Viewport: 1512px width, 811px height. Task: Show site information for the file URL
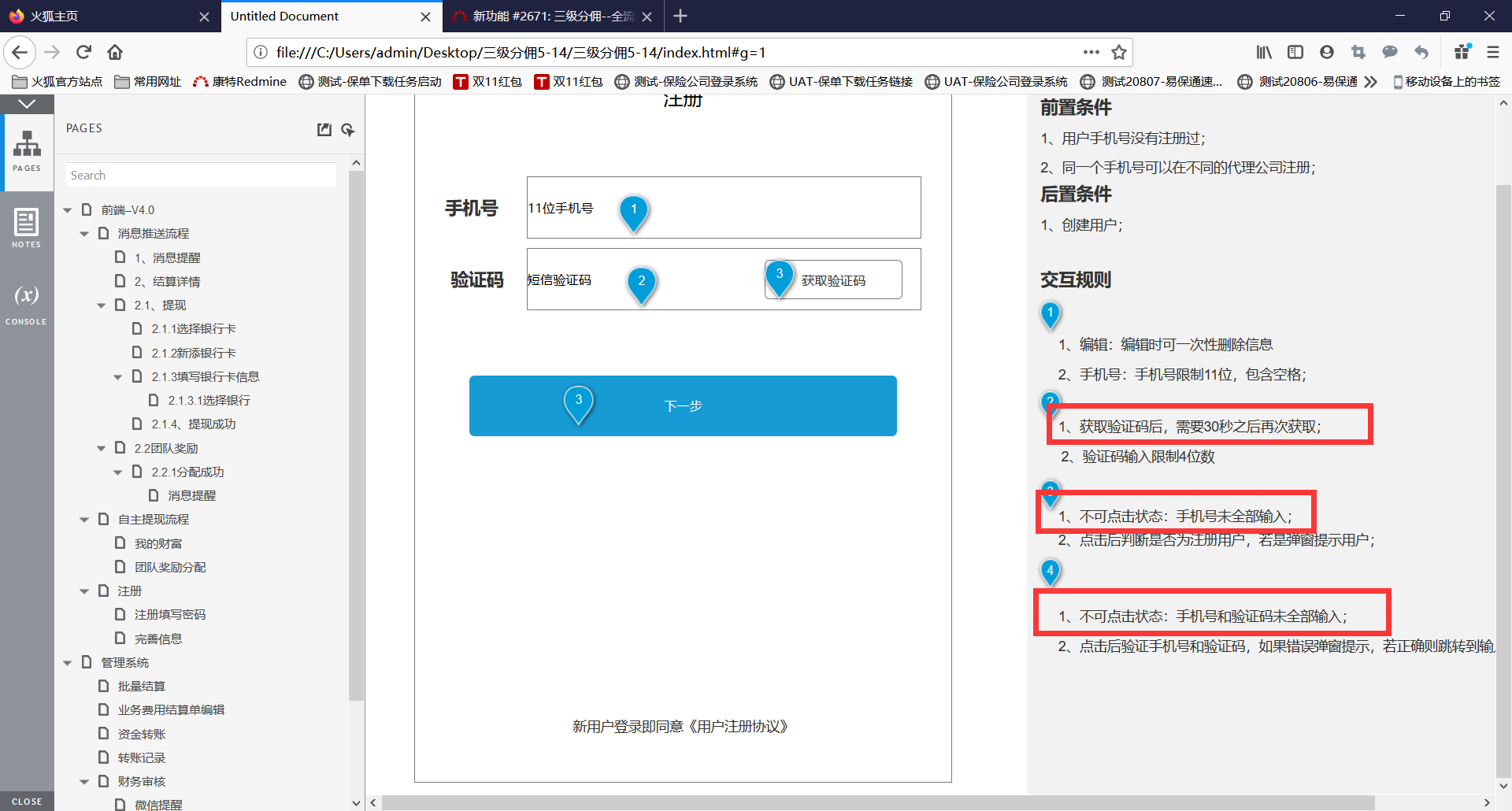tap(261, 52)
